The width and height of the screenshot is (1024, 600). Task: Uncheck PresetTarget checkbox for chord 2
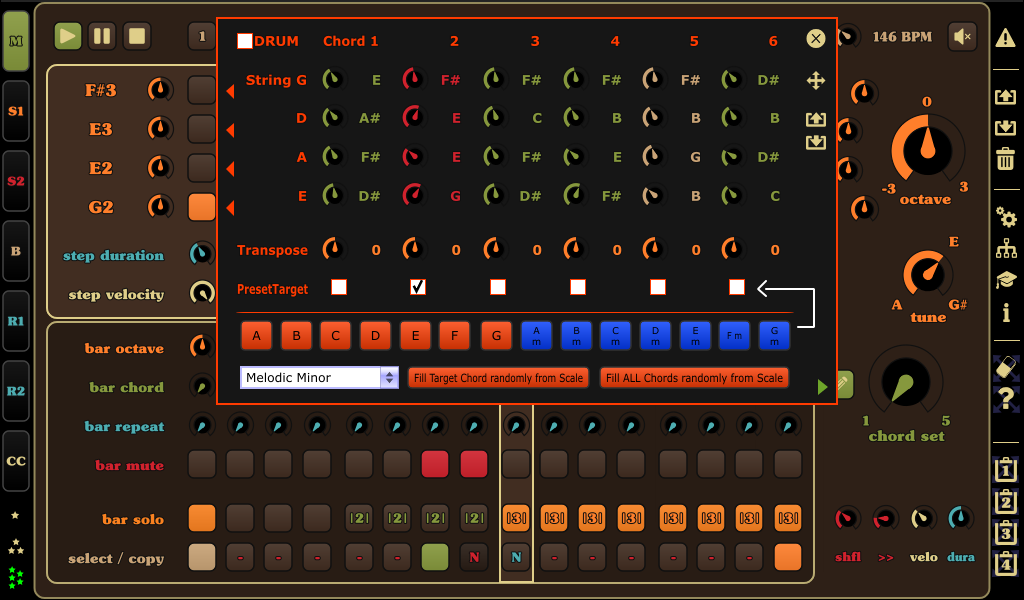(x=418, y=287)
